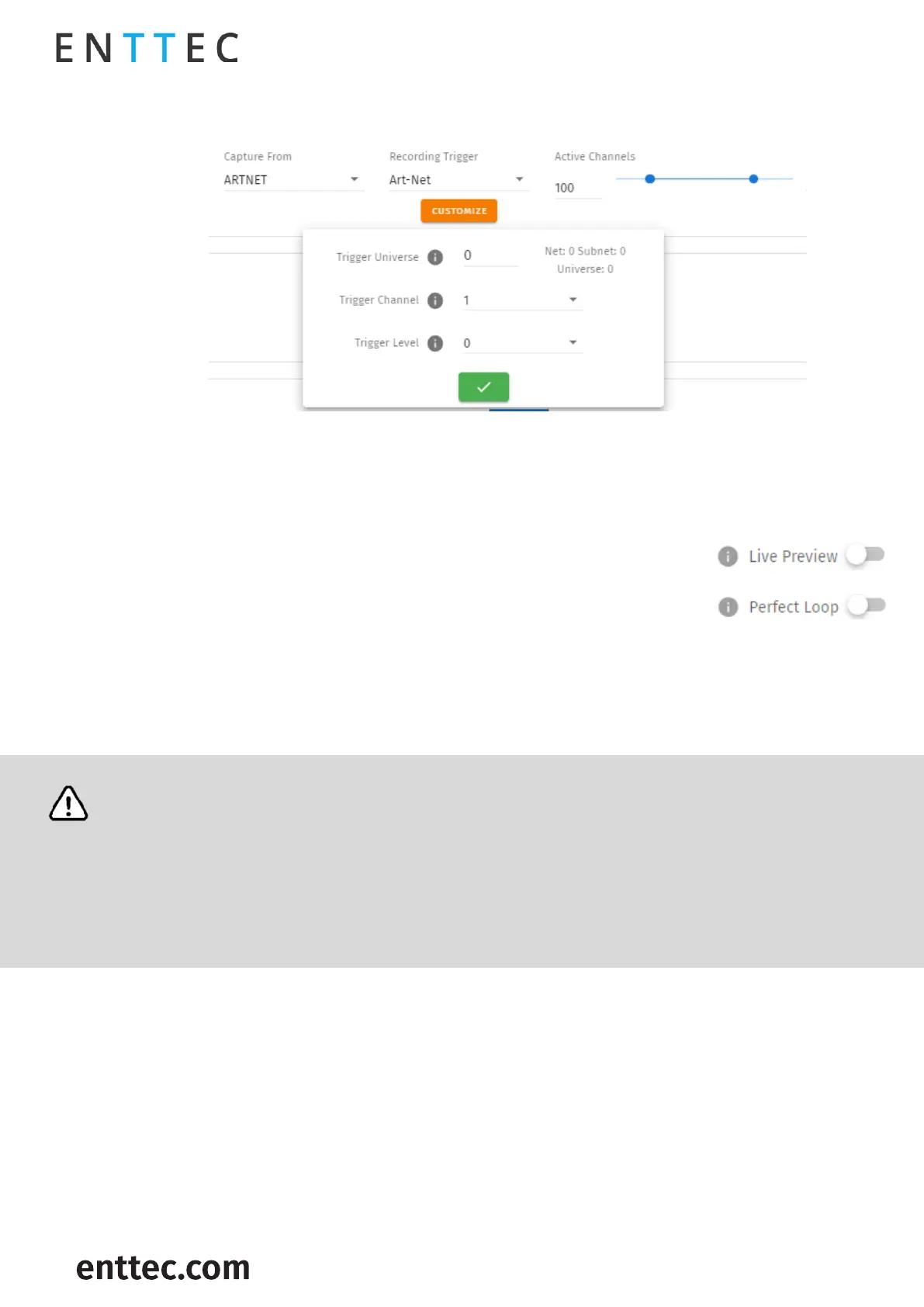This screenshot has height=1307, width=924.
Task: Turn on the Perfect Loop switch
Action: pos(865,605)
